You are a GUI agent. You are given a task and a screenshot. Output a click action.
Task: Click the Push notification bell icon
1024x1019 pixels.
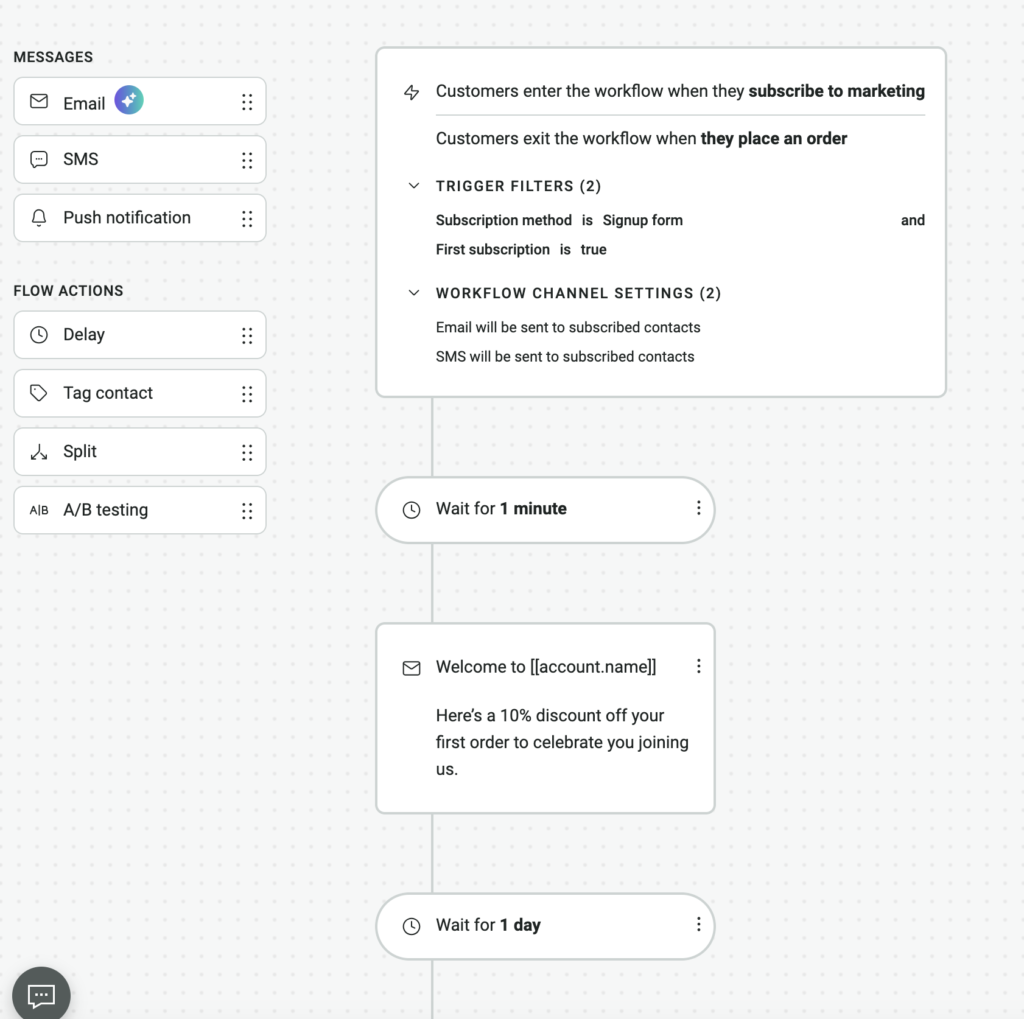39,218
